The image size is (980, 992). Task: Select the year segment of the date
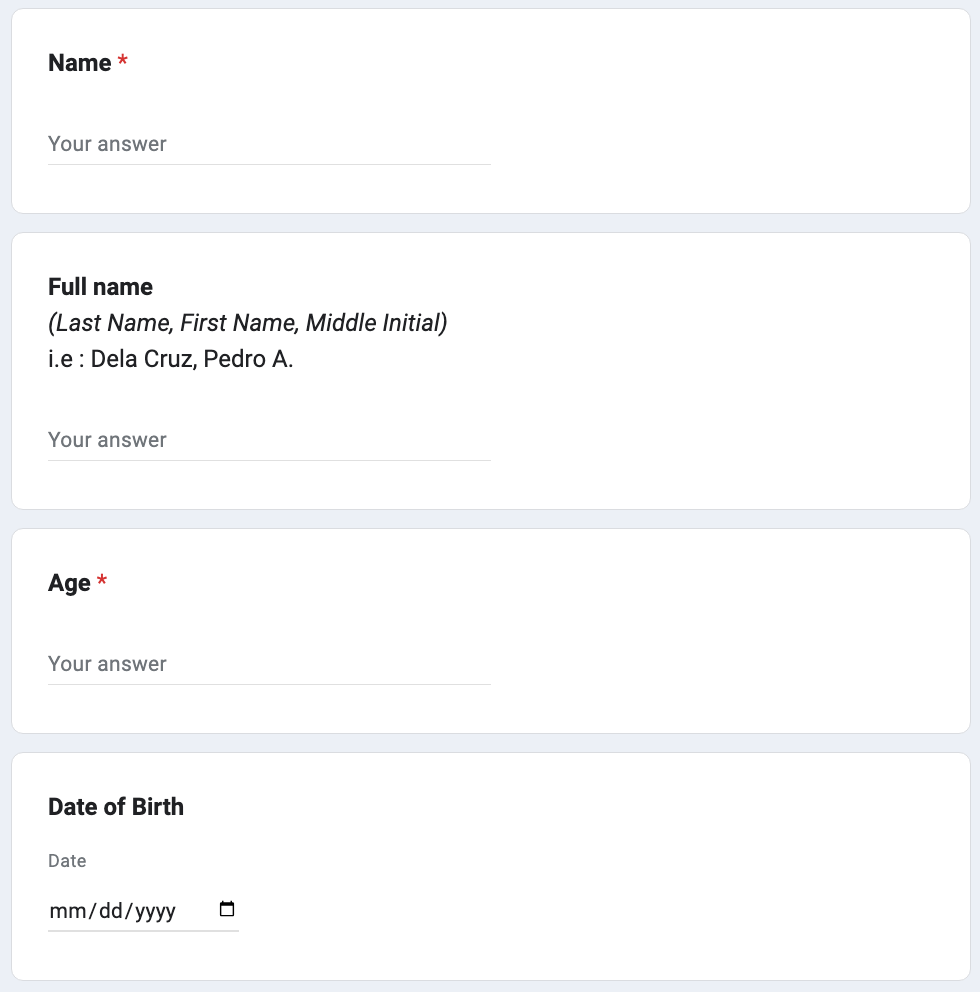pos(155,911)
